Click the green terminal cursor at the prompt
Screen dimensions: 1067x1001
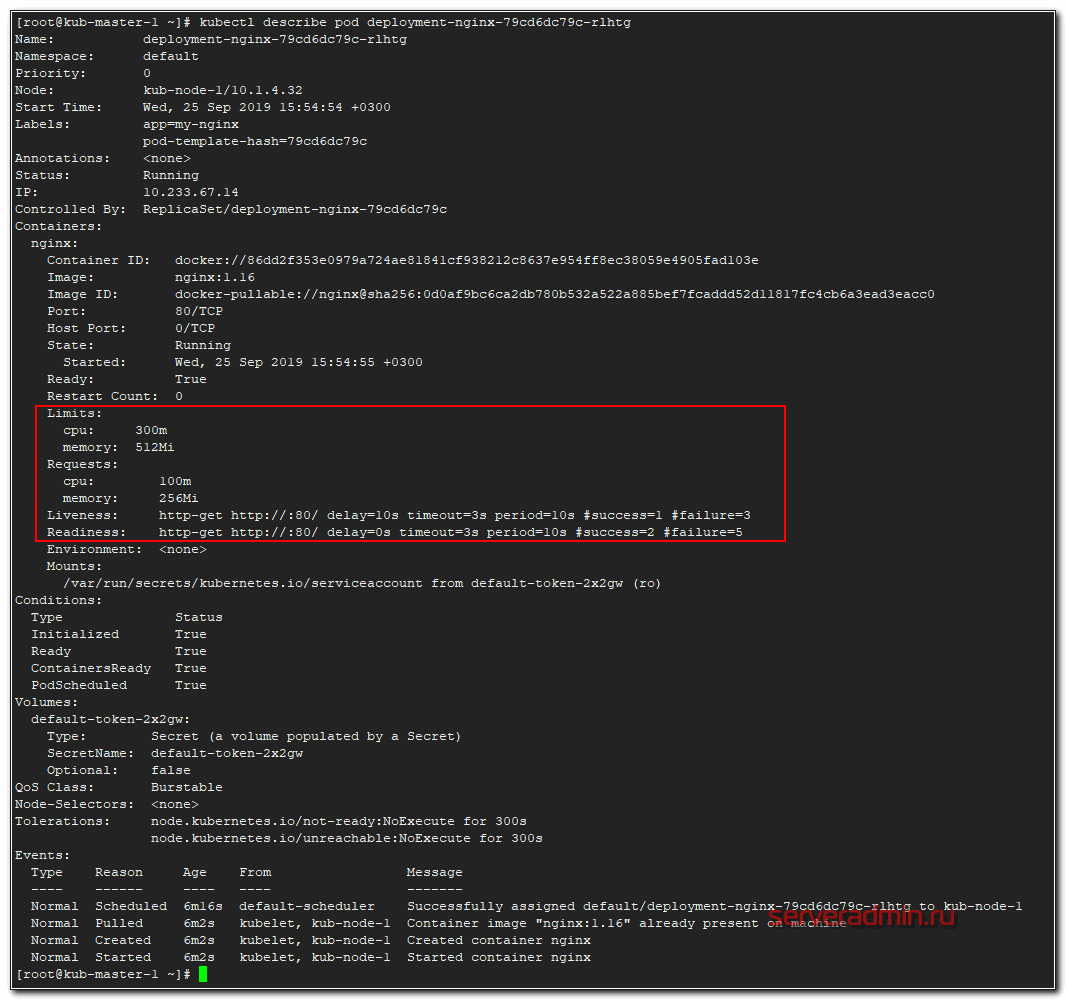click(x=203, y=974)
